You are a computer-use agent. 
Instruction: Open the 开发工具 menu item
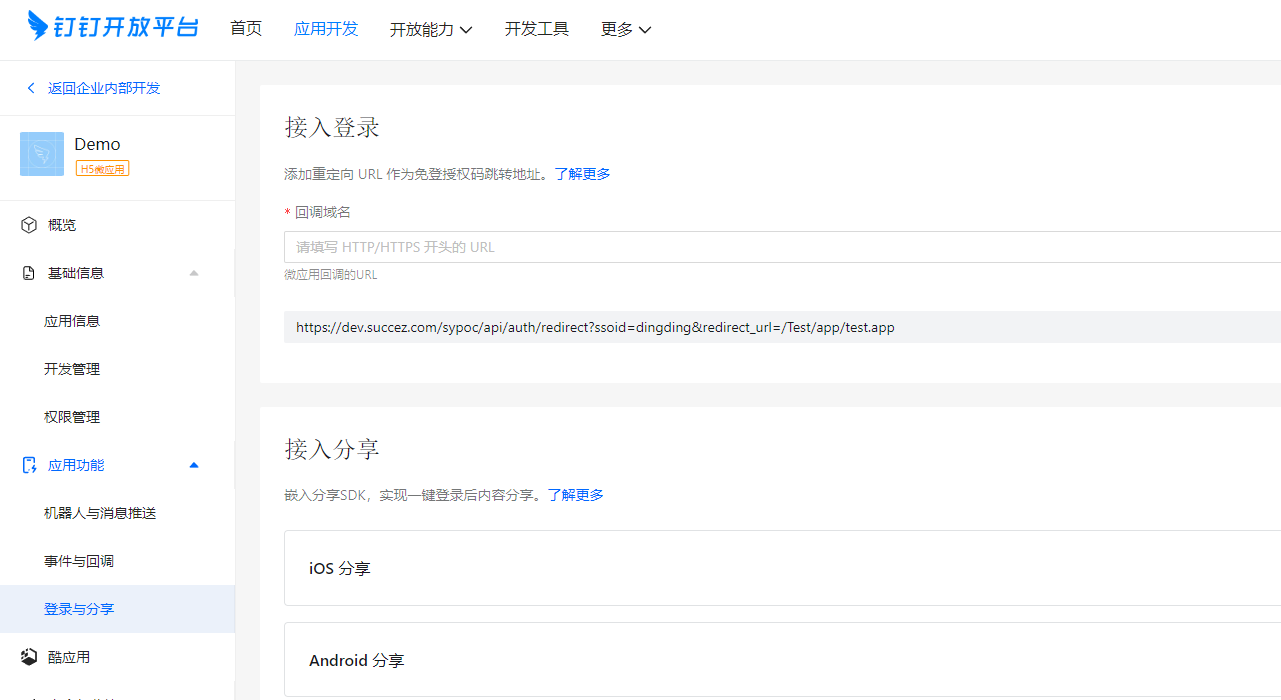tap(536, 29)
